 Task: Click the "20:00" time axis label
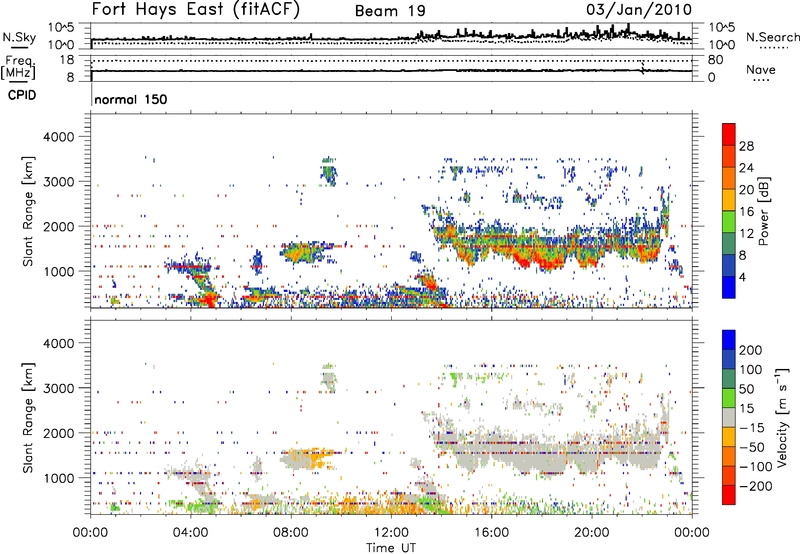[591, 533]
